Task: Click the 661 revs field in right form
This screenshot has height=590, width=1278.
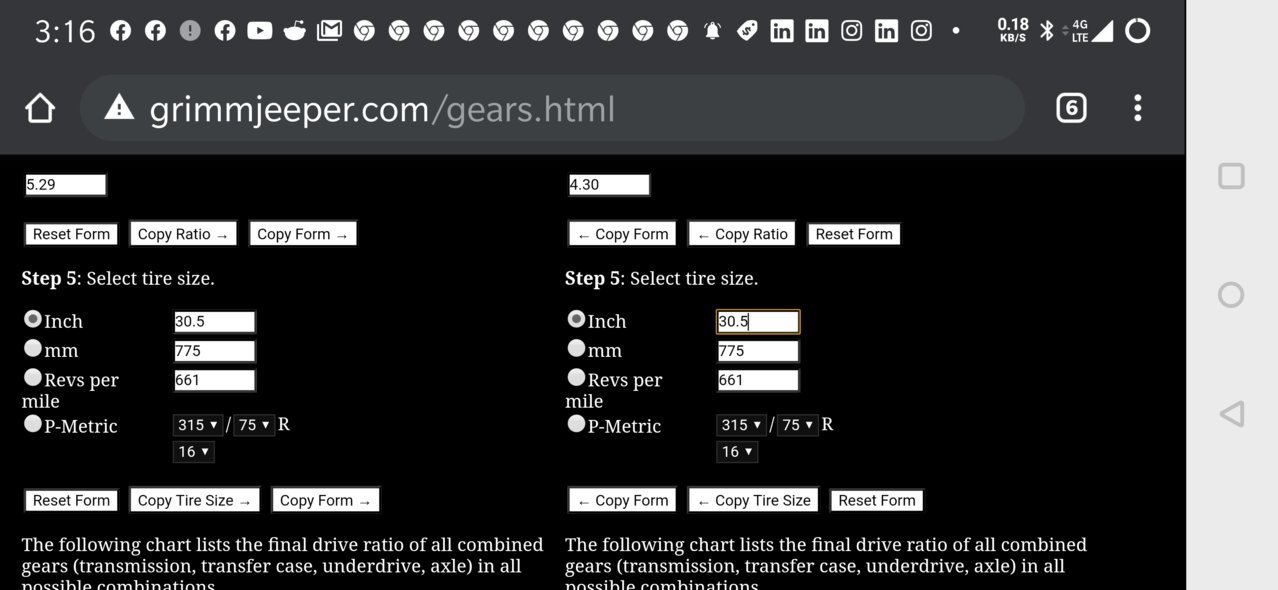Action: tap(758, 380)
